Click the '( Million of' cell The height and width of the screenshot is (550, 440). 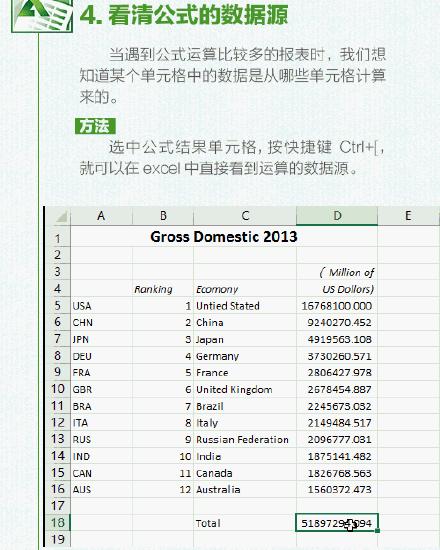337,273
